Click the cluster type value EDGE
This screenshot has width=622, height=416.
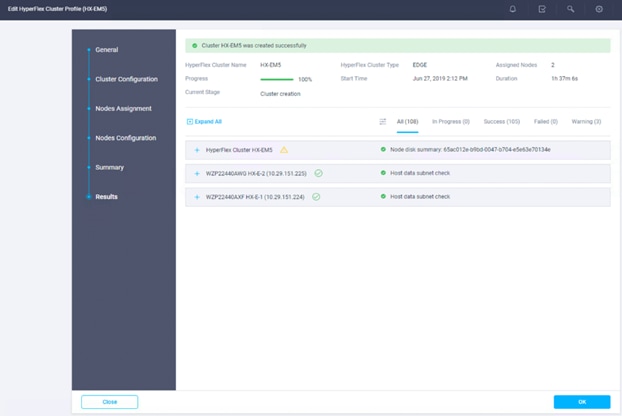point(420,65)
